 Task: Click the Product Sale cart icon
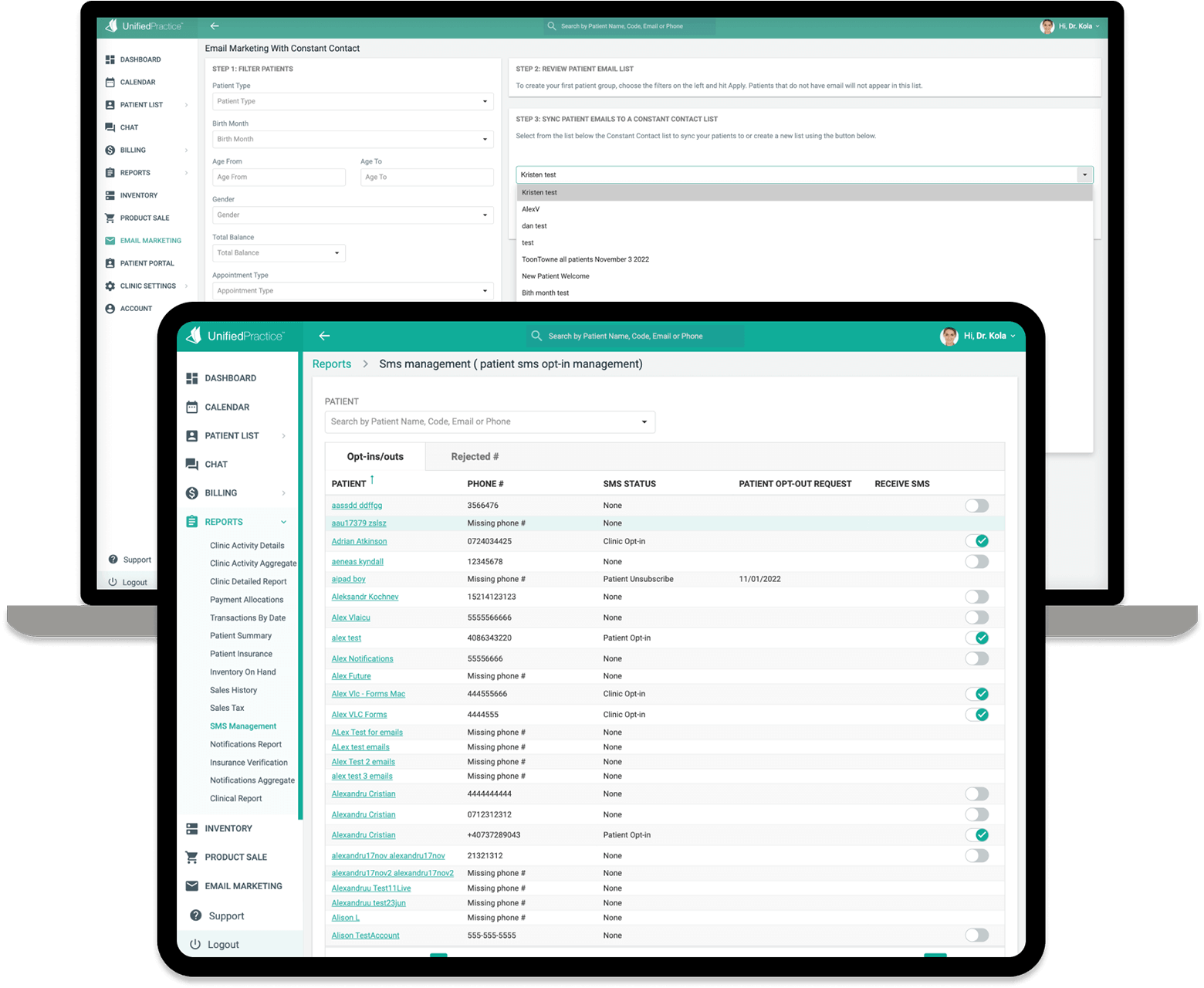[192, 857]
